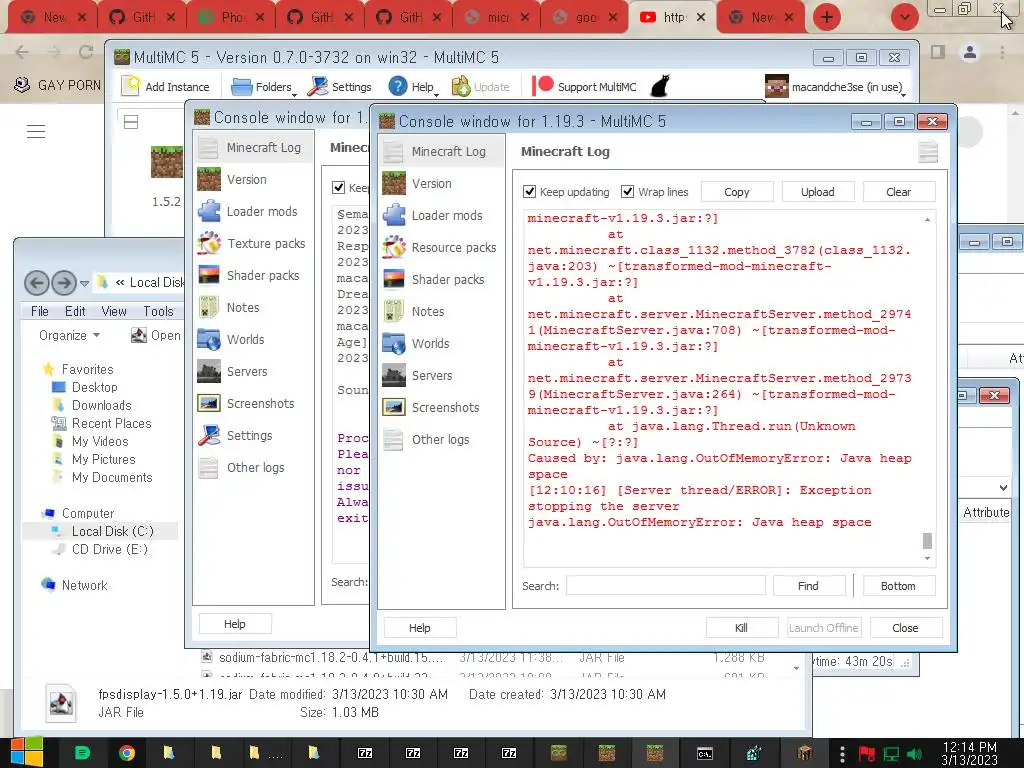Open Screenshots in 1.19.3 console
1024x768 pixels.
coord(441,408)
